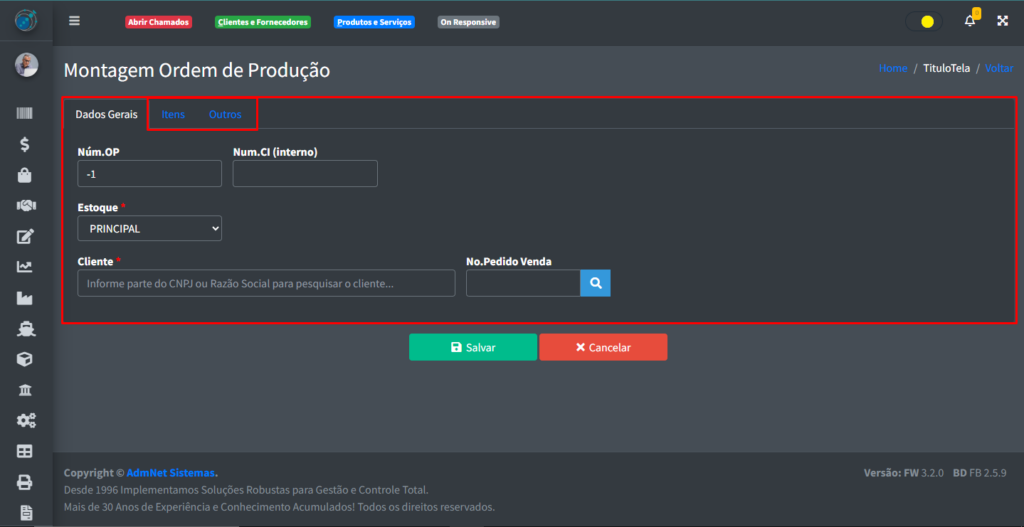This screenshot has width=1024, height=527.
Task: Click the factory industry sidebar icon
Action: coord(25,298)
